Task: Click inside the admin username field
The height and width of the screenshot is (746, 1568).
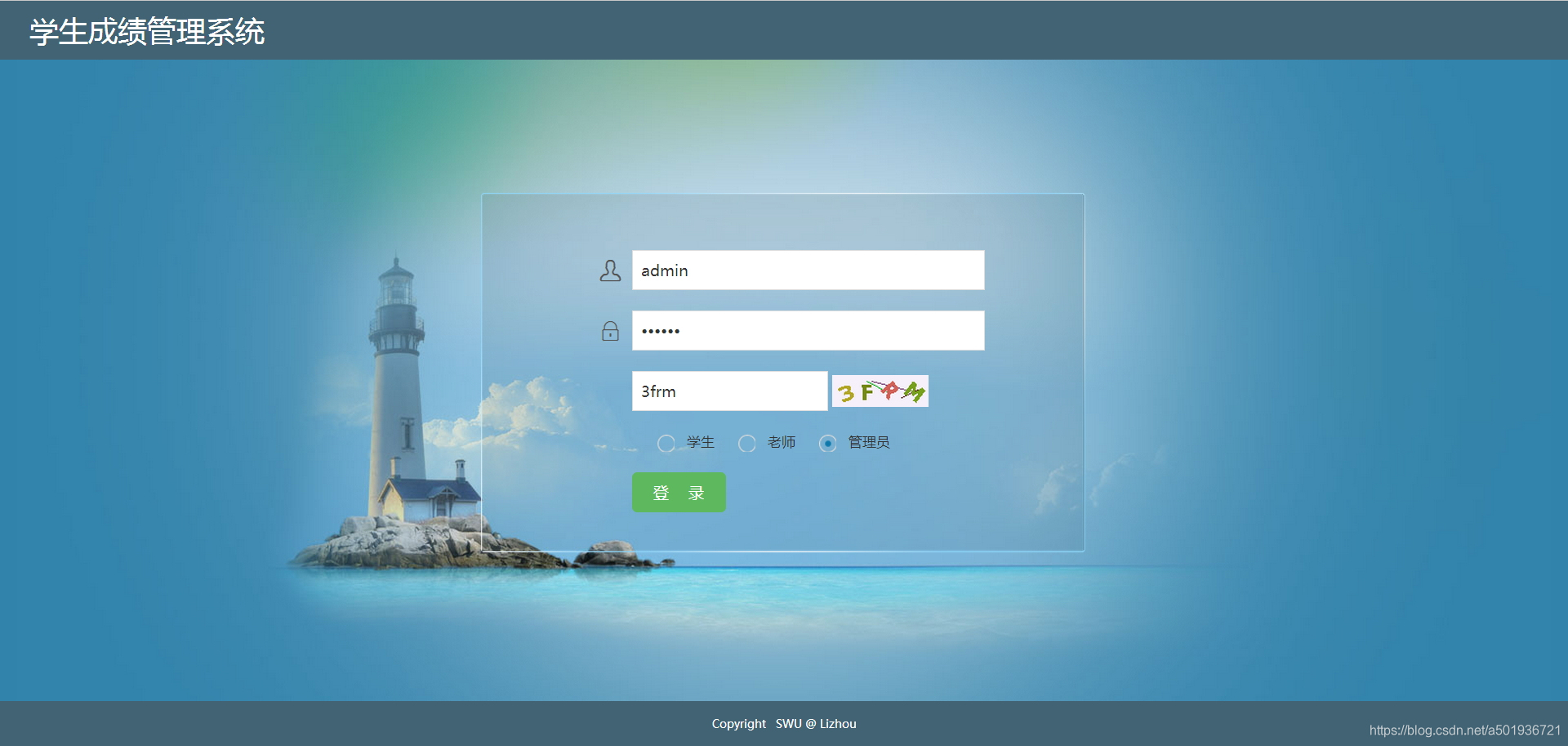Action: (808, 270)
